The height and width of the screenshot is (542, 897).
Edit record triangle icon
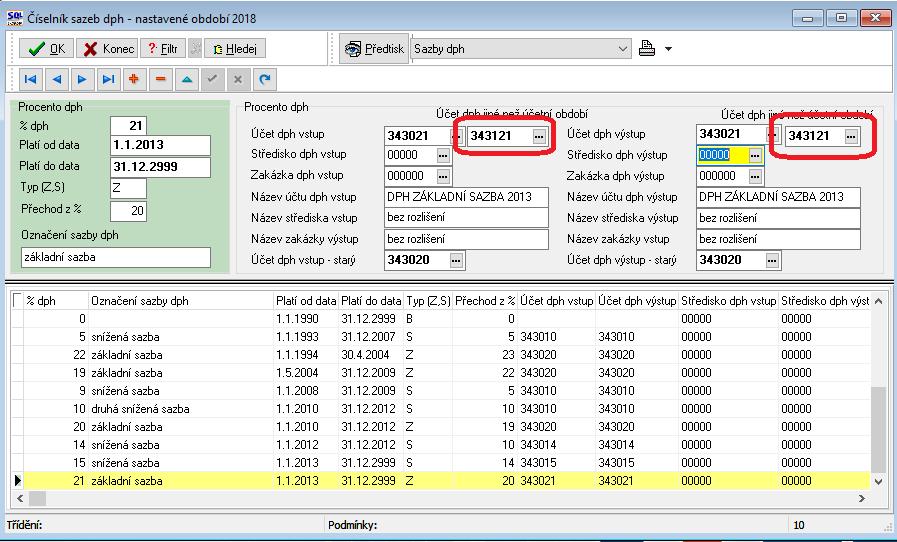pos(186,79)
